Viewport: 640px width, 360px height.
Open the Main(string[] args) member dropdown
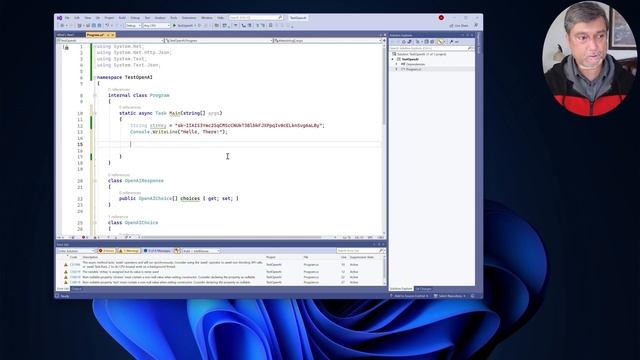click(x=328, y=41)
